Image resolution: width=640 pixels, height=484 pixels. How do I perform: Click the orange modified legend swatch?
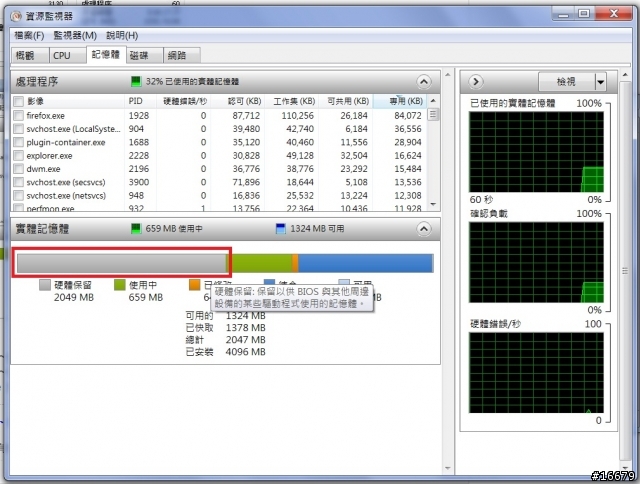click(x=195, y=285)
